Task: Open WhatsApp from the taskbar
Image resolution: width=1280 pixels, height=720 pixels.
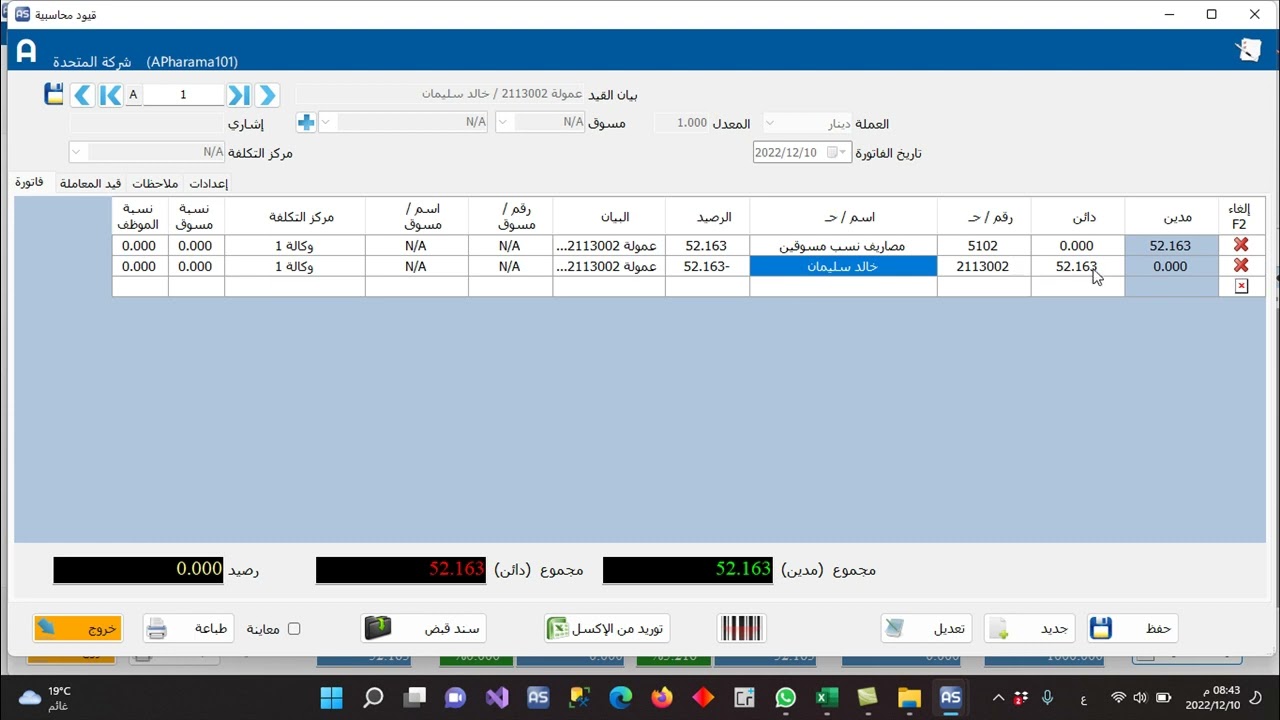Action: pyautogui.click(x=785, y=697)
